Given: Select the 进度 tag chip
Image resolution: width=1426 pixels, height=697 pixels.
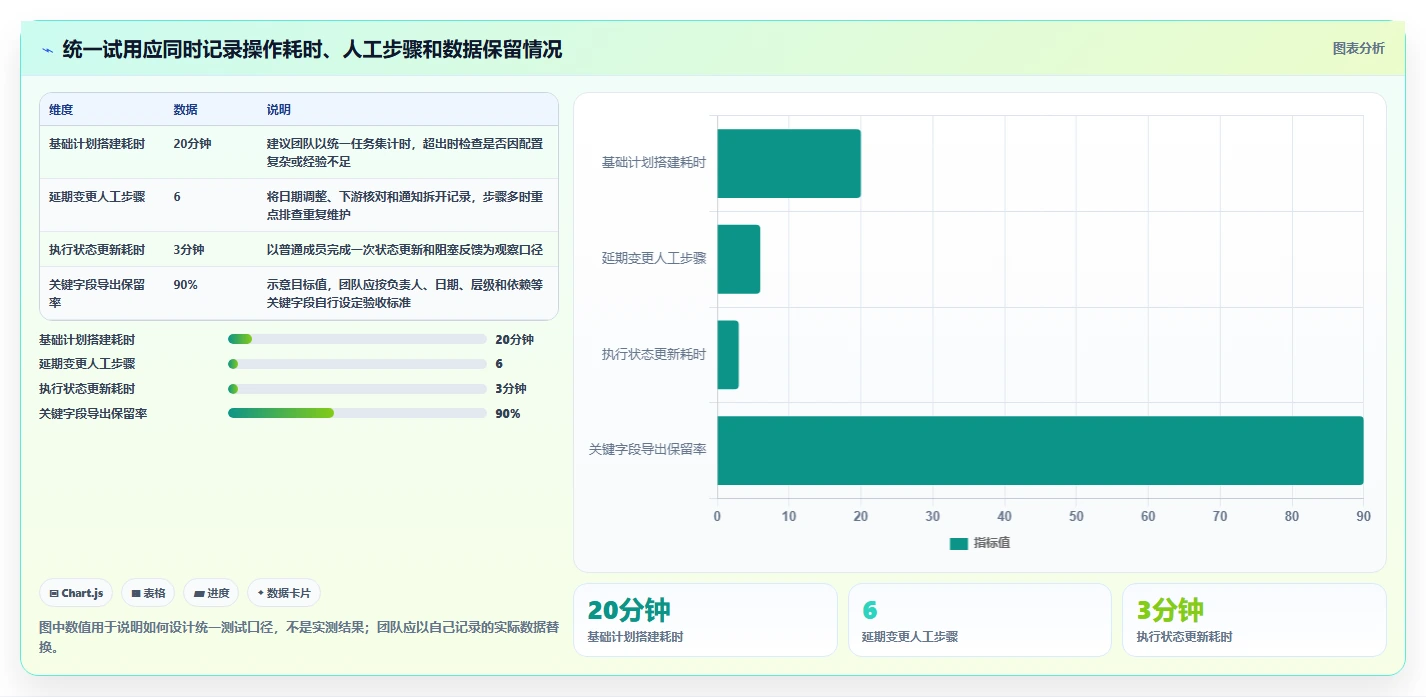Looking at the screenshot, I should pos(211,593).
